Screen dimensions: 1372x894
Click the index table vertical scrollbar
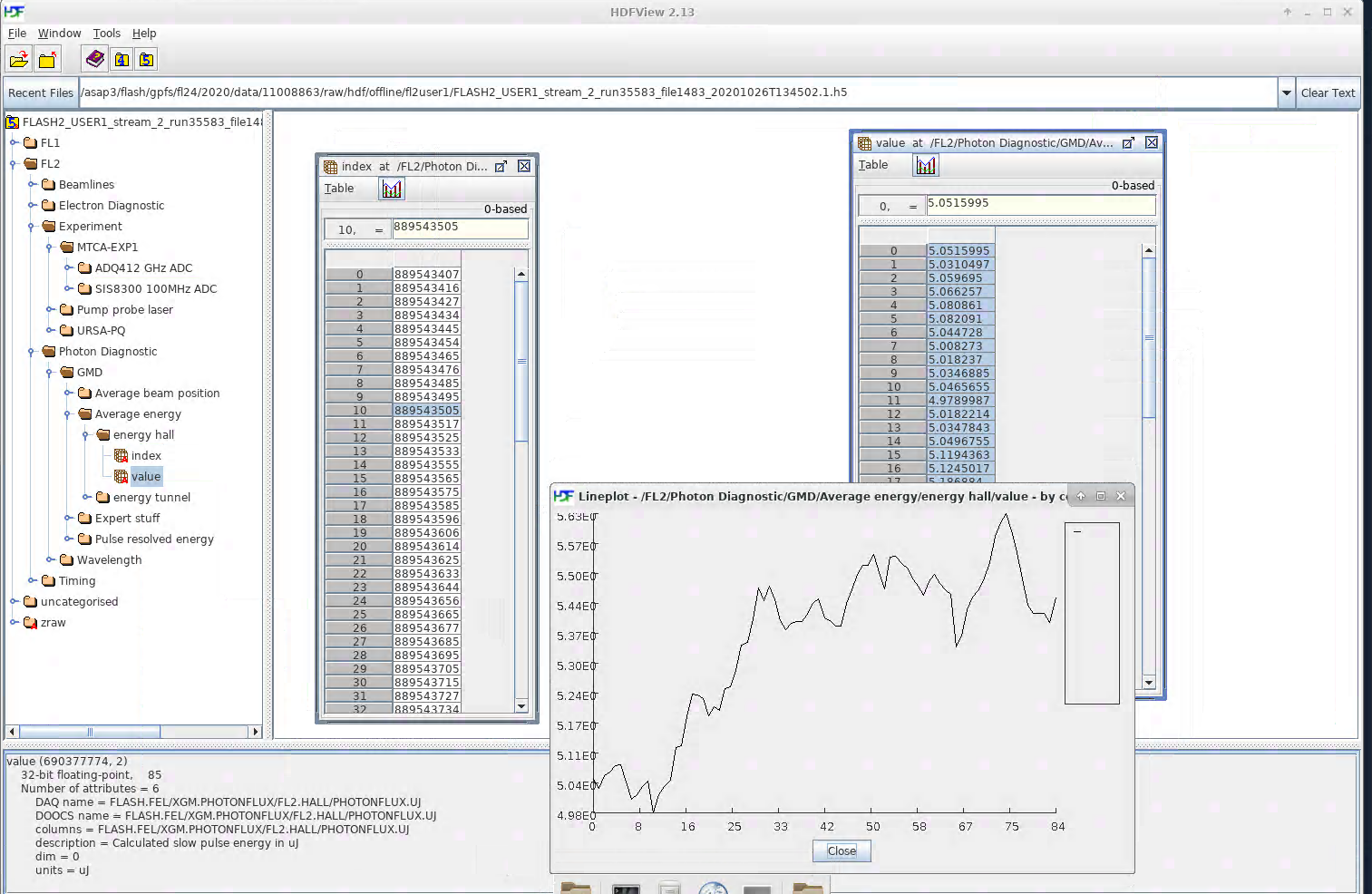point(521,490)
